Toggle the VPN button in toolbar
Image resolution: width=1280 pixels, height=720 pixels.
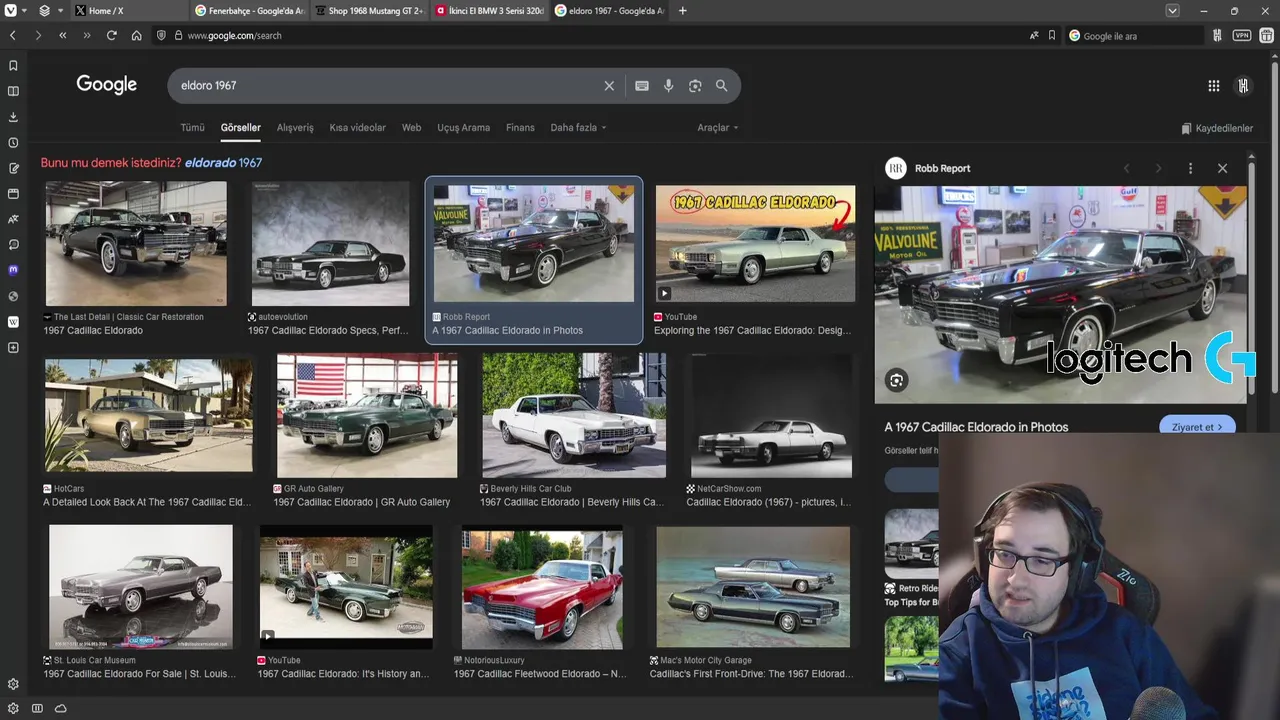tap(1242, 35)
